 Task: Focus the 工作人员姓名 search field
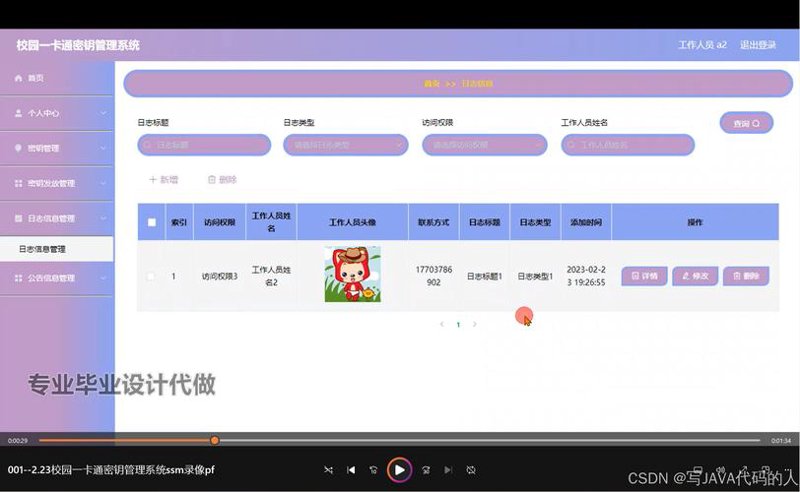coord(628,145)
